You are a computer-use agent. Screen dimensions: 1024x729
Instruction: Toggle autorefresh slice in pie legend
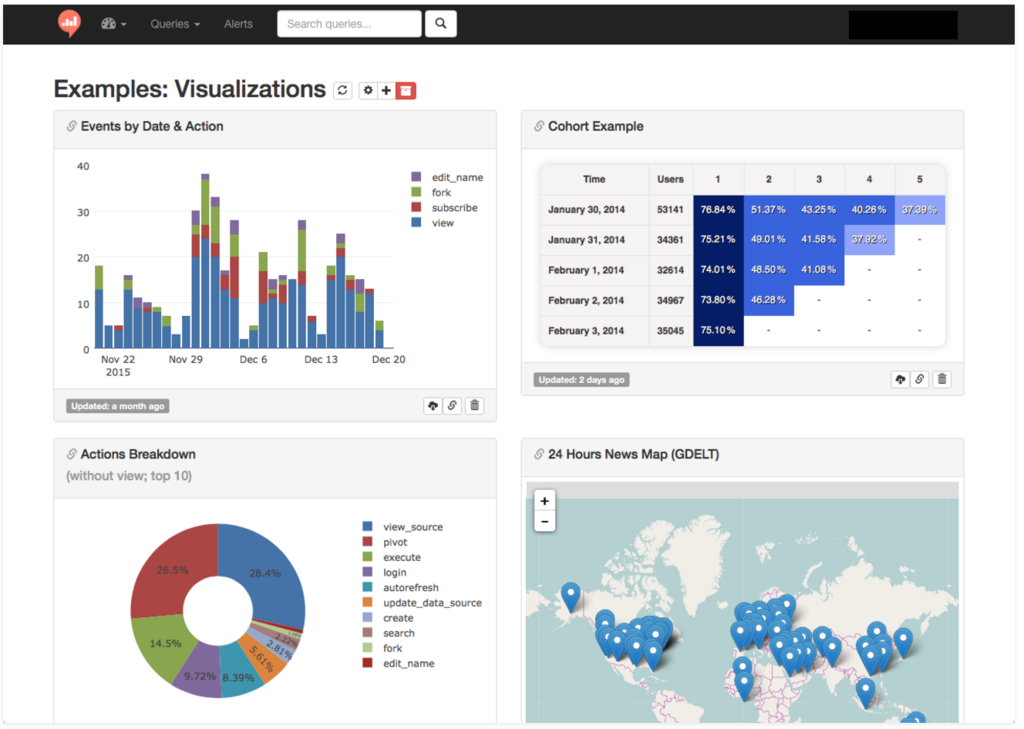(400, 587)
